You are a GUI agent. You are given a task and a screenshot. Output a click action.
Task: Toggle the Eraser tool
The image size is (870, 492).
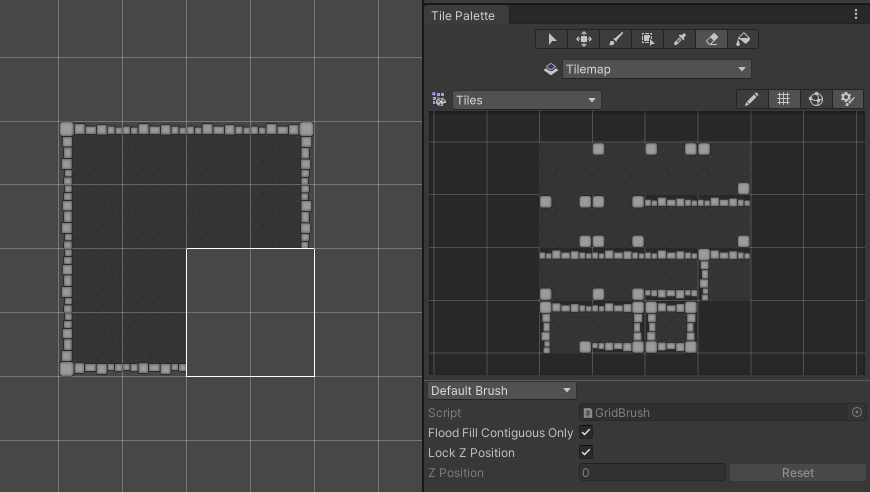pyautogui.click(x=711, y=39)
